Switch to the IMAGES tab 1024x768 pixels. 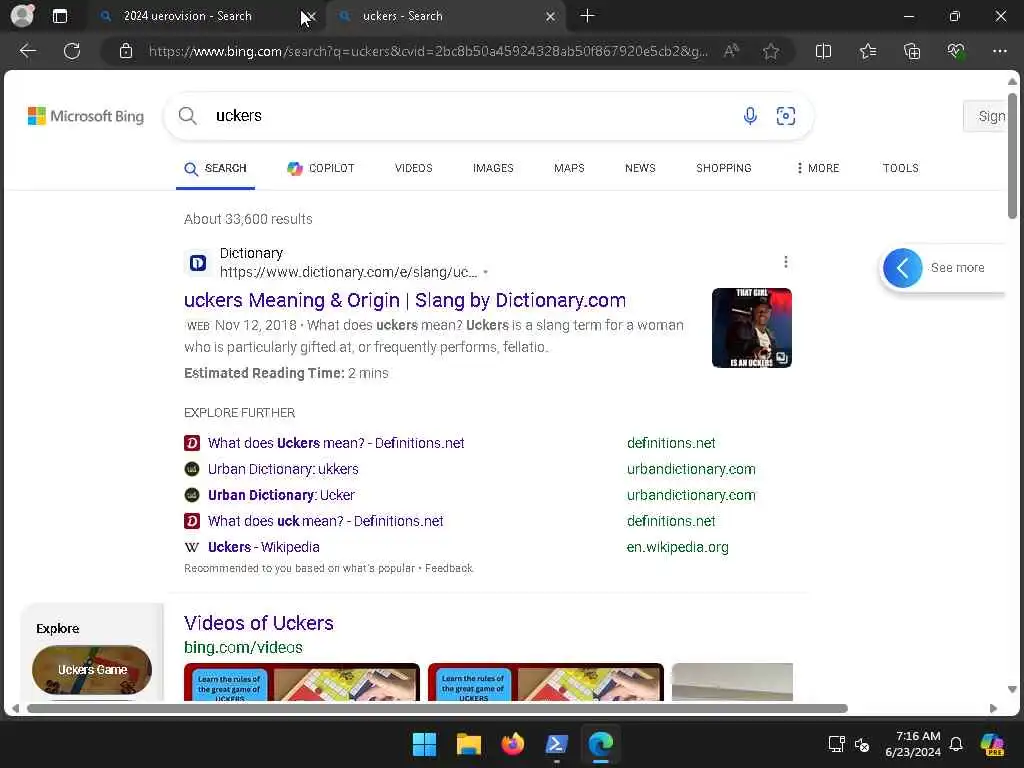tap(493, 168)
